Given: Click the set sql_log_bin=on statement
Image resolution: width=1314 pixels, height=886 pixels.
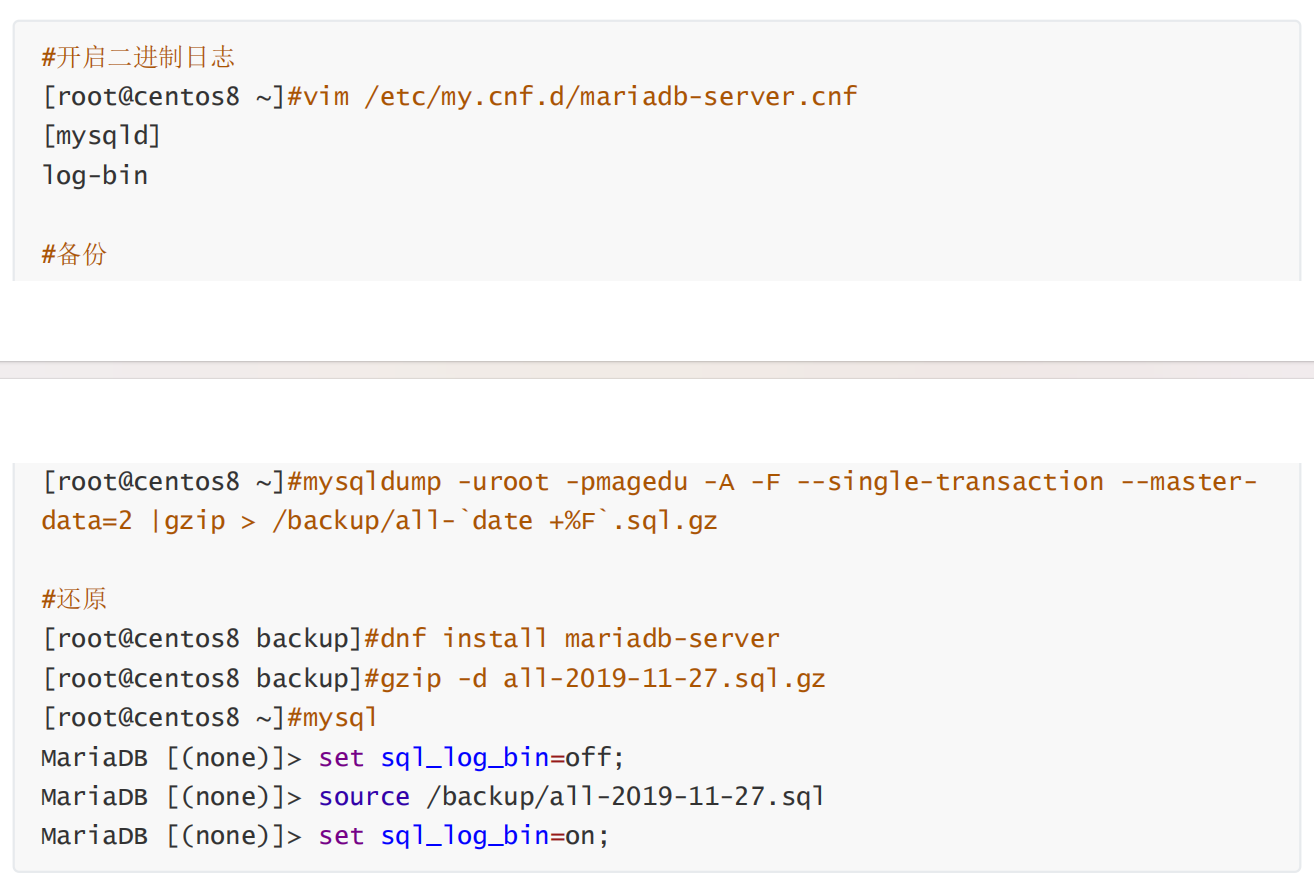Looking at the screenshot, I should click(x=464, y=836).
